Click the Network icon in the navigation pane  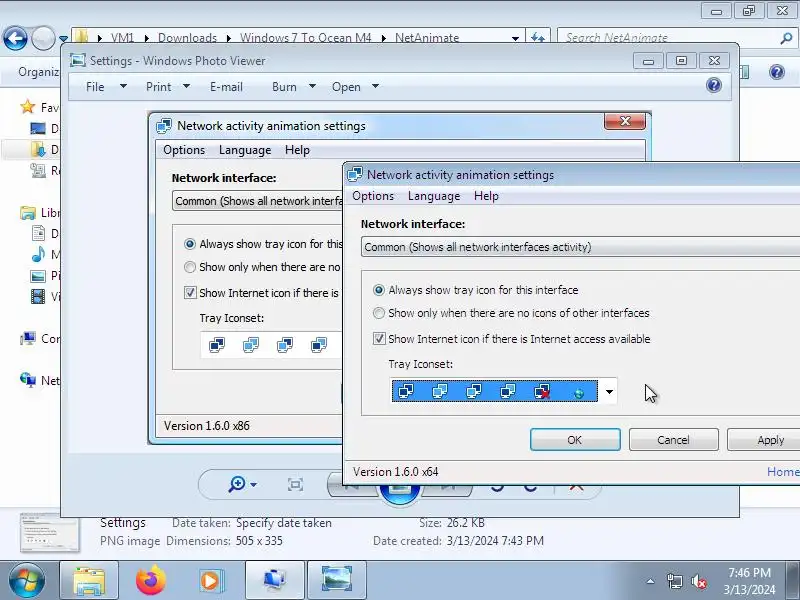(x=28, y=380)
